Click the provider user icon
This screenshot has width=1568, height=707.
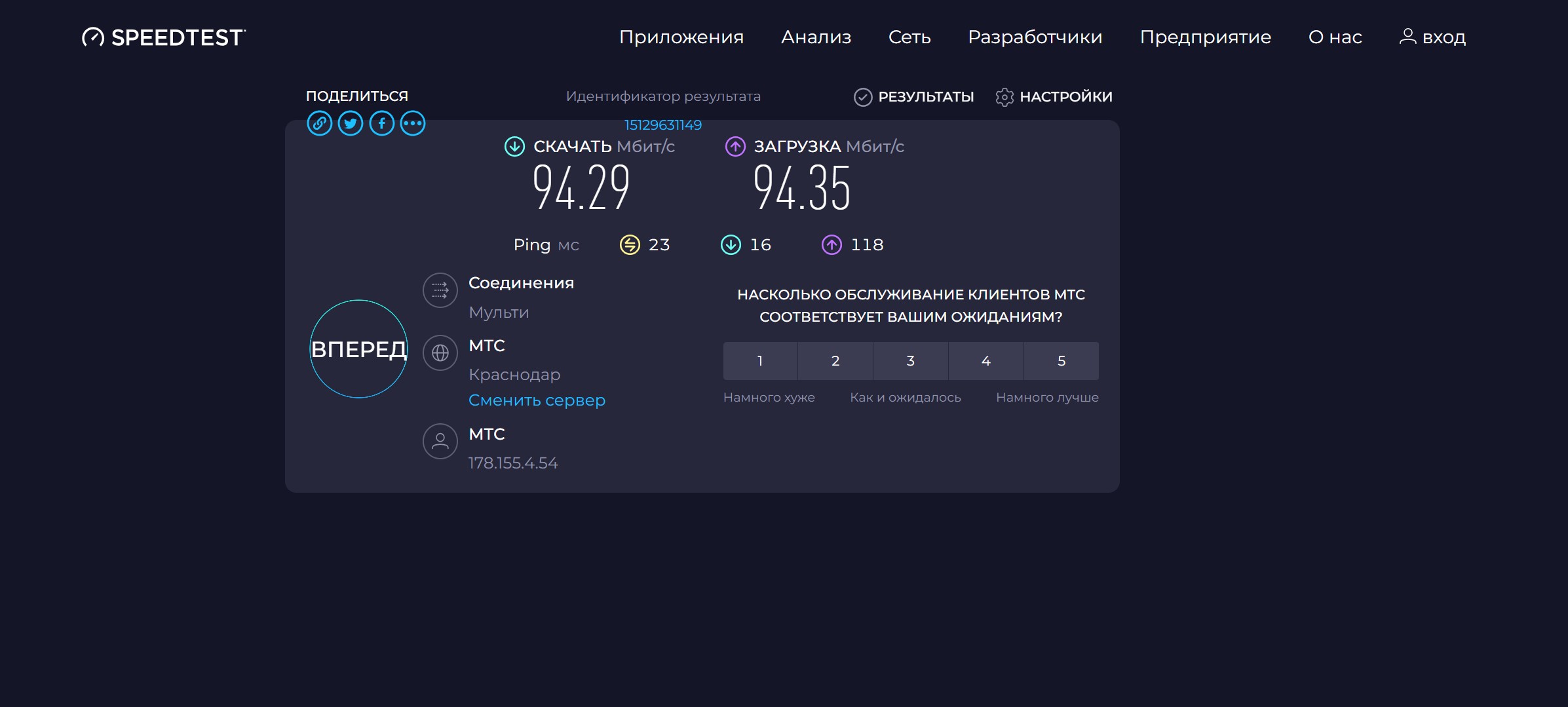440,441
